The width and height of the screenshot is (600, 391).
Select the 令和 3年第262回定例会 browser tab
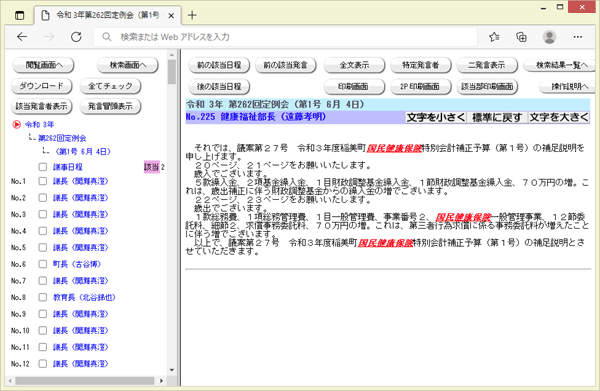(108, 15)
